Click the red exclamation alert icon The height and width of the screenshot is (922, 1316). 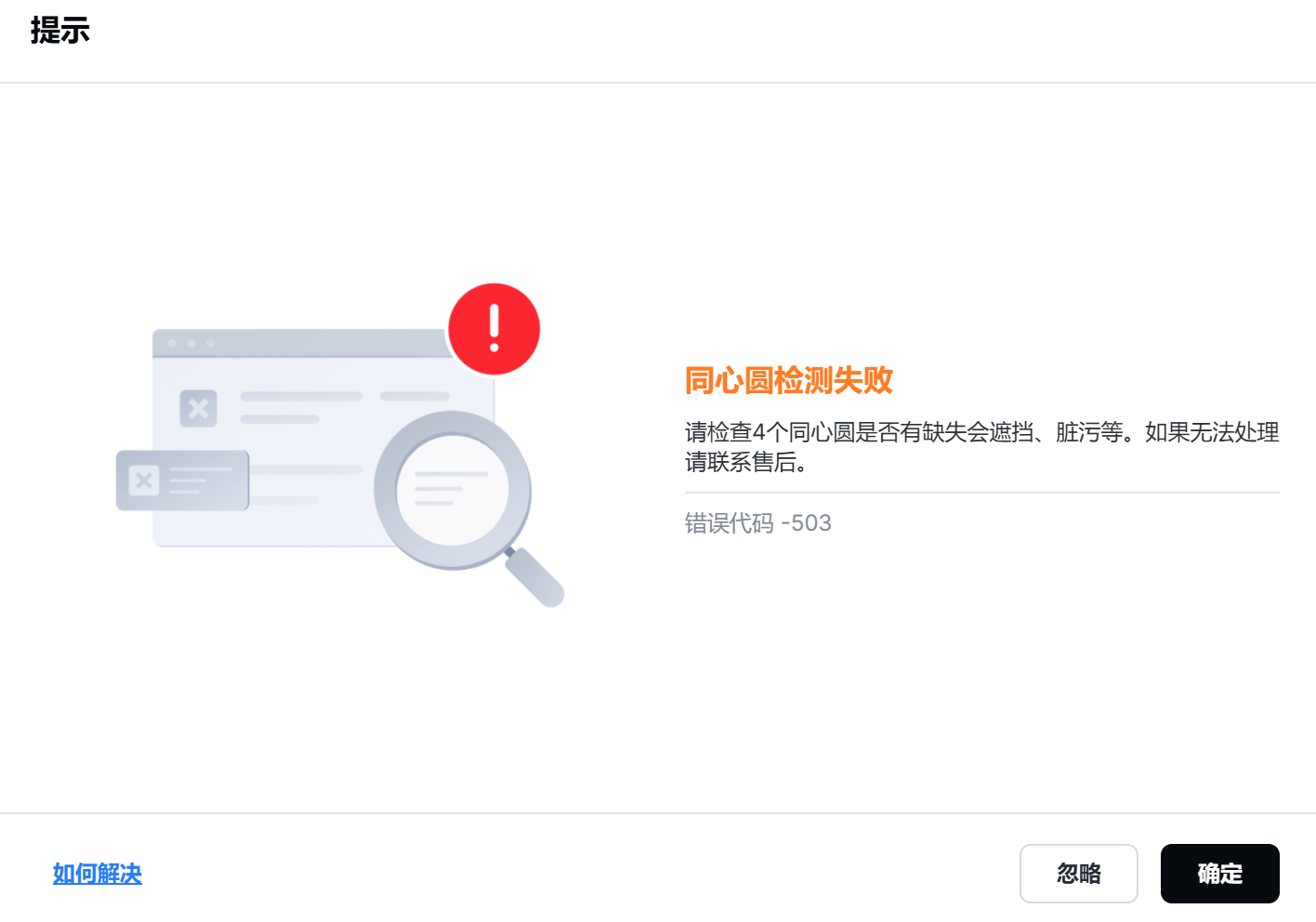point(493,329)
